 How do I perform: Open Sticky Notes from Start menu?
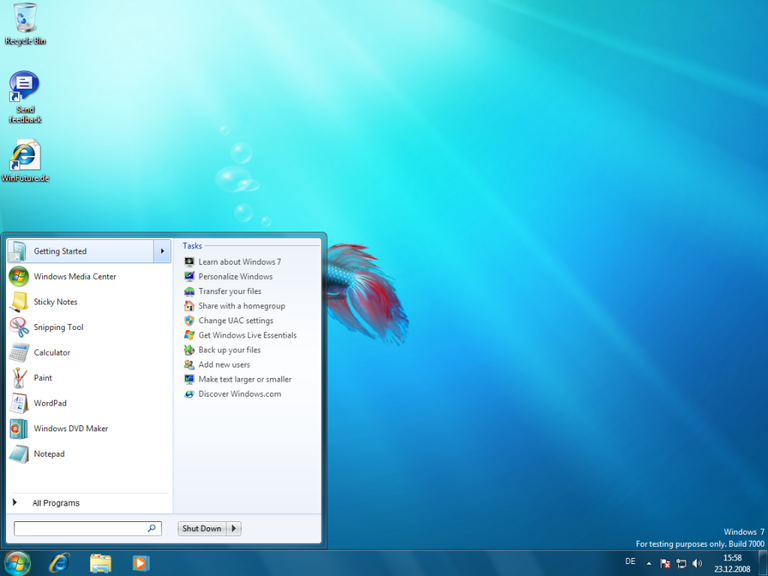90,302
